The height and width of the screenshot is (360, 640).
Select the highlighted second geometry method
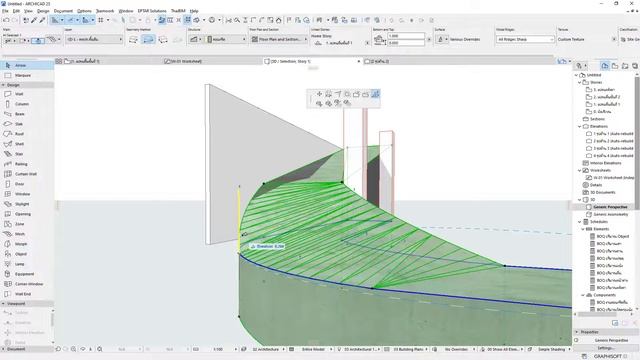point(148,39)
